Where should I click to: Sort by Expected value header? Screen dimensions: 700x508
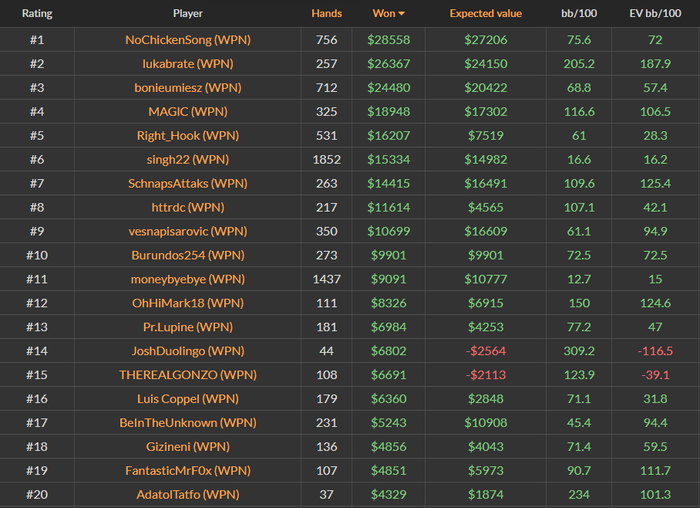485,14
